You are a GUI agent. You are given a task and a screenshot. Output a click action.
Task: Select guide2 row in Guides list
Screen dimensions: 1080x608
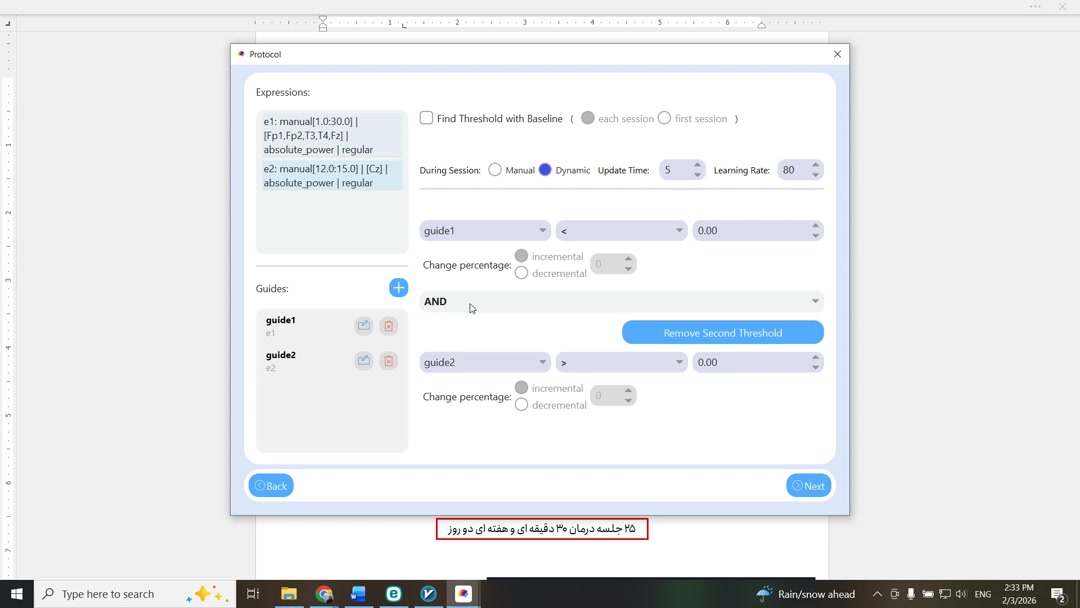[x=332, y=361]
